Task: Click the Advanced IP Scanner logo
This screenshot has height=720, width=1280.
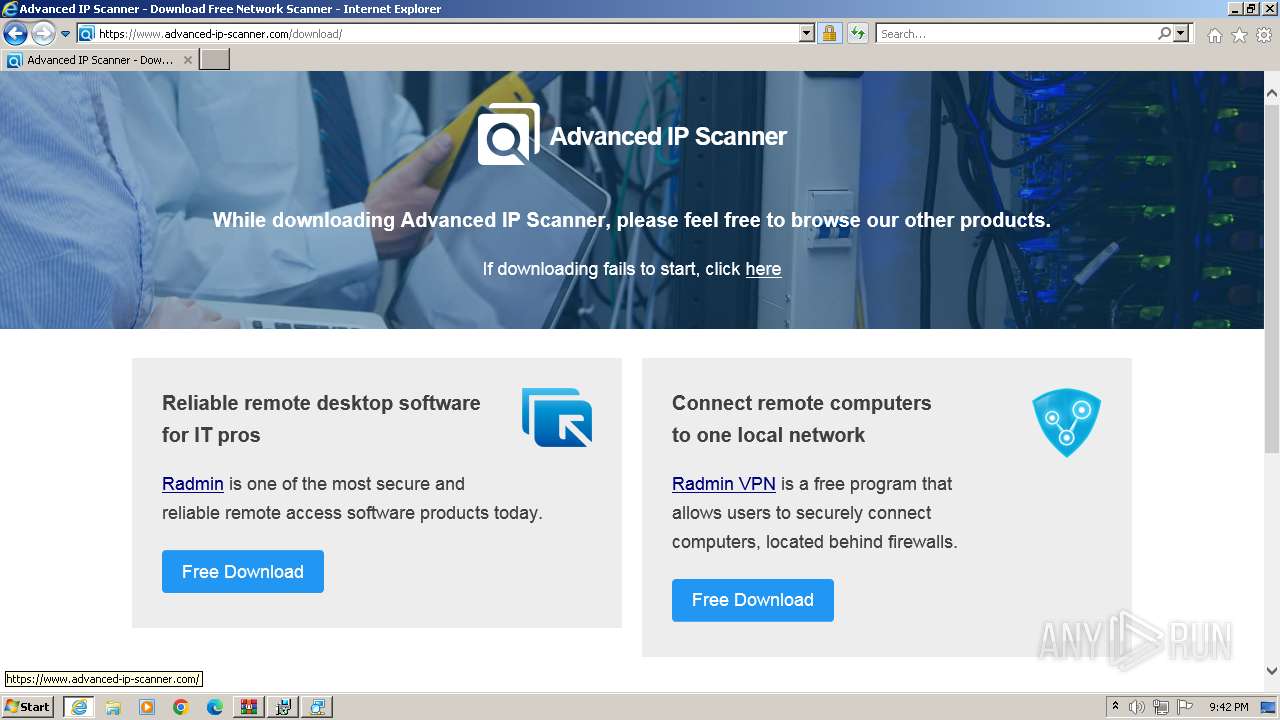Action: coord(632,135)
